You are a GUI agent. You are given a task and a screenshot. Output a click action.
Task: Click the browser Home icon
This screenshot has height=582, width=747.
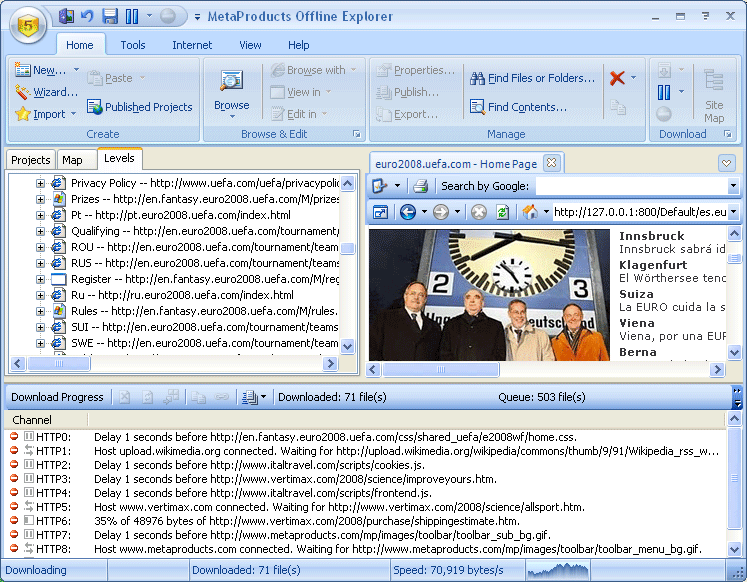pos(530,212)
